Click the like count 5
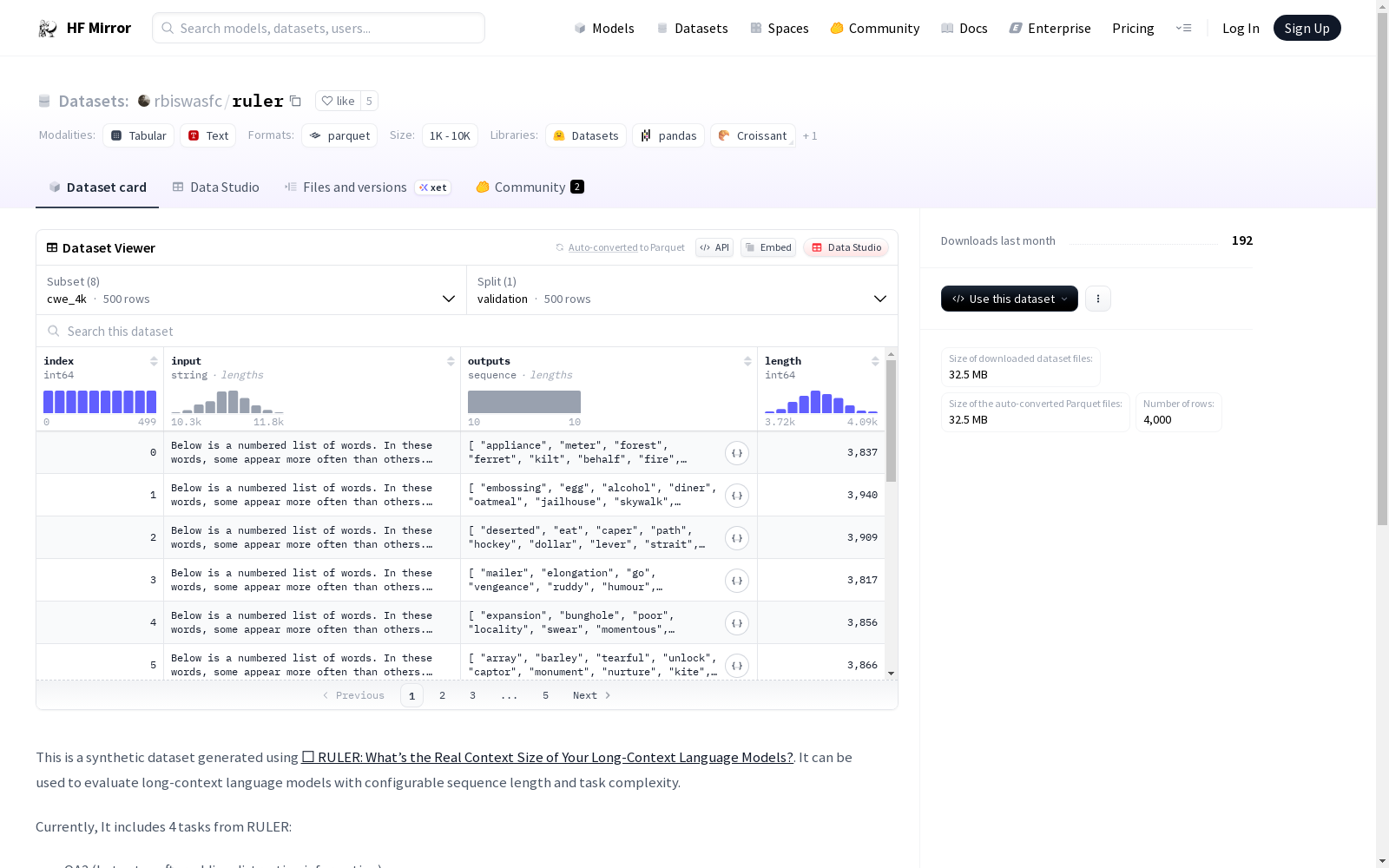 tap(369, 101)
